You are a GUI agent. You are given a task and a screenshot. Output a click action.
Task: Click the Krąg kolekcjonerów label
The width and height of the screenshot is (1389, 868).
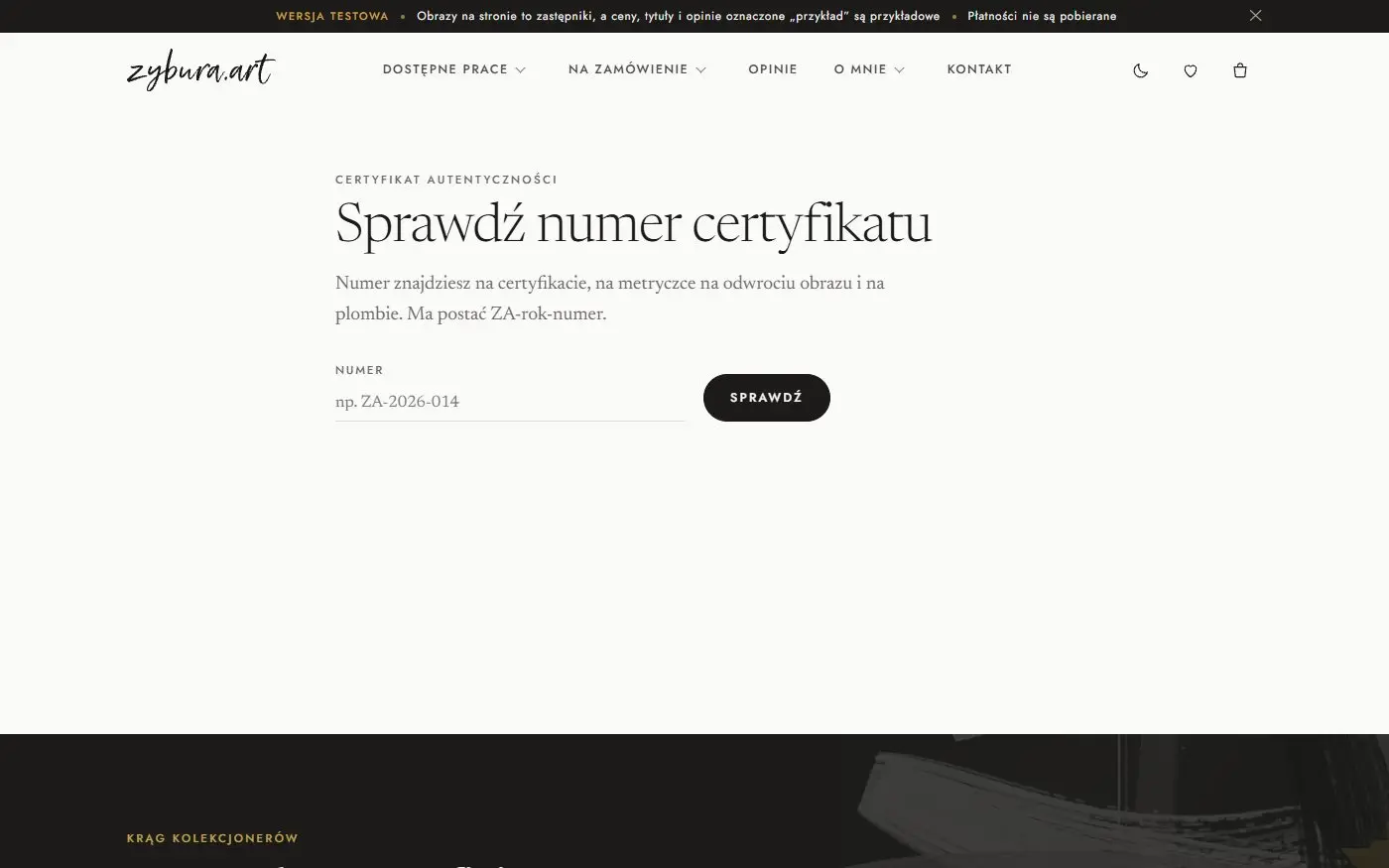tap(212, 838)
